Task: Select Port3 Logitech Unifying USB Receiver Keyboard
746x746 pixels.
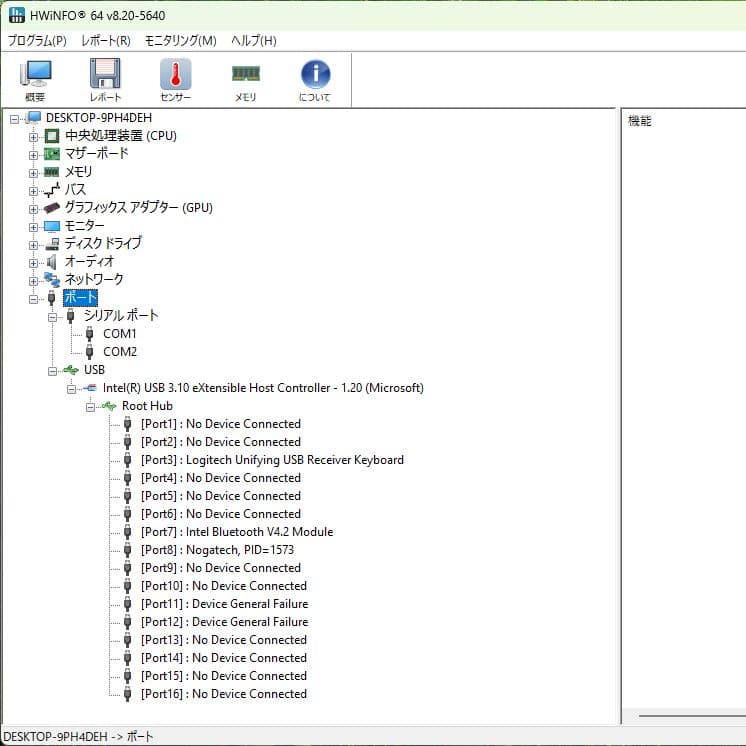Action: pyautogui.click(x=272, y=460)
